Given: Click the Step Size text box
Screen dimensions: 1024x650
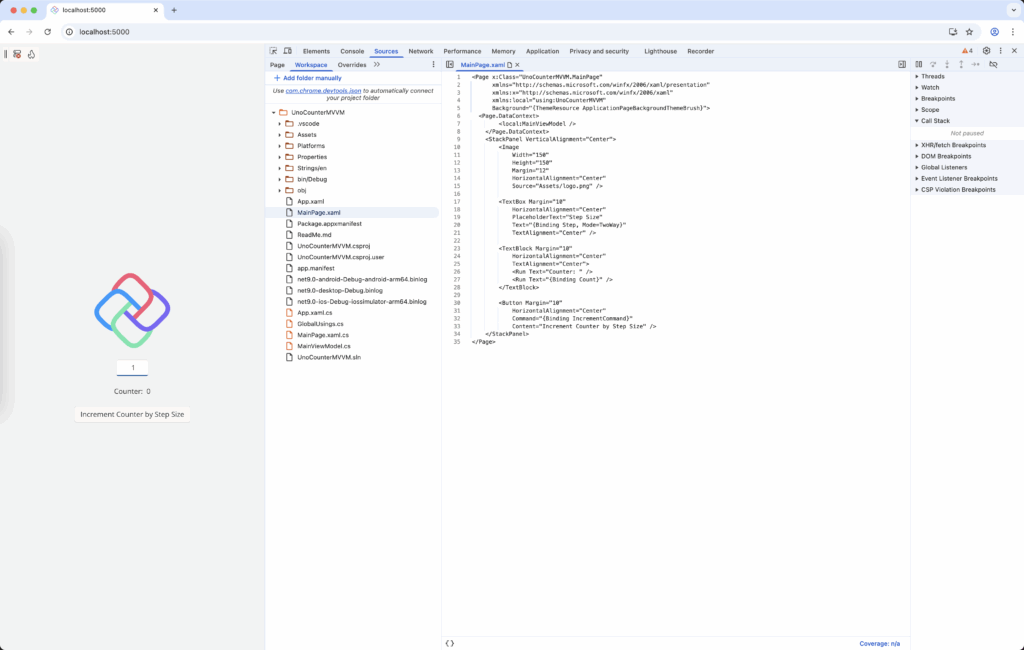Looking at the screenshot, I should (x=132, y=368).
